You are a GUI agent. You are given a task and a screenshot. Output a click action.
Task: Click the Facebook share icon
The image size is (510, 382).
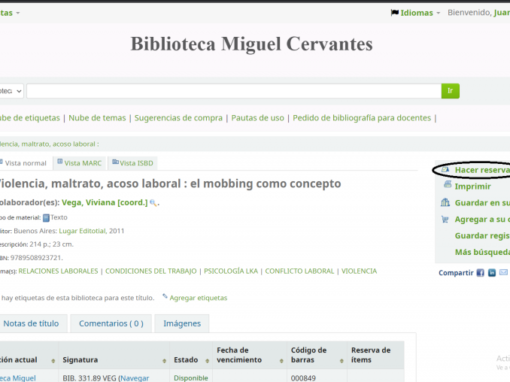click(x=480, y=273)
